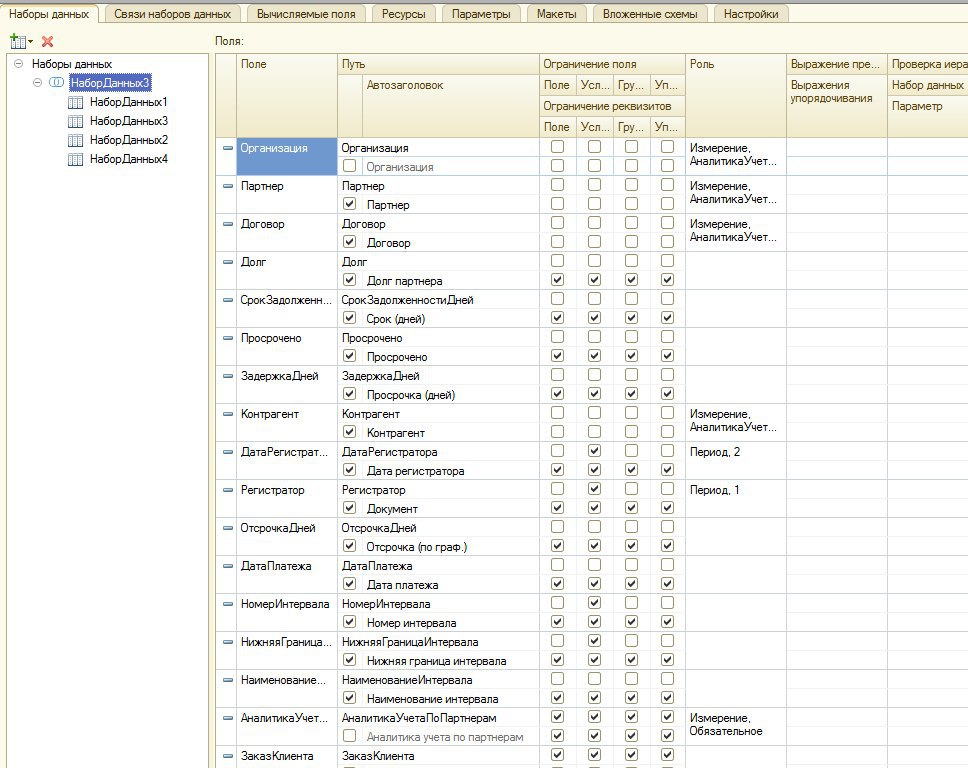Click the Ограничение поля header
Viewport: 968px width, 768px height.
pyautogui.click(x=612, y=64)
